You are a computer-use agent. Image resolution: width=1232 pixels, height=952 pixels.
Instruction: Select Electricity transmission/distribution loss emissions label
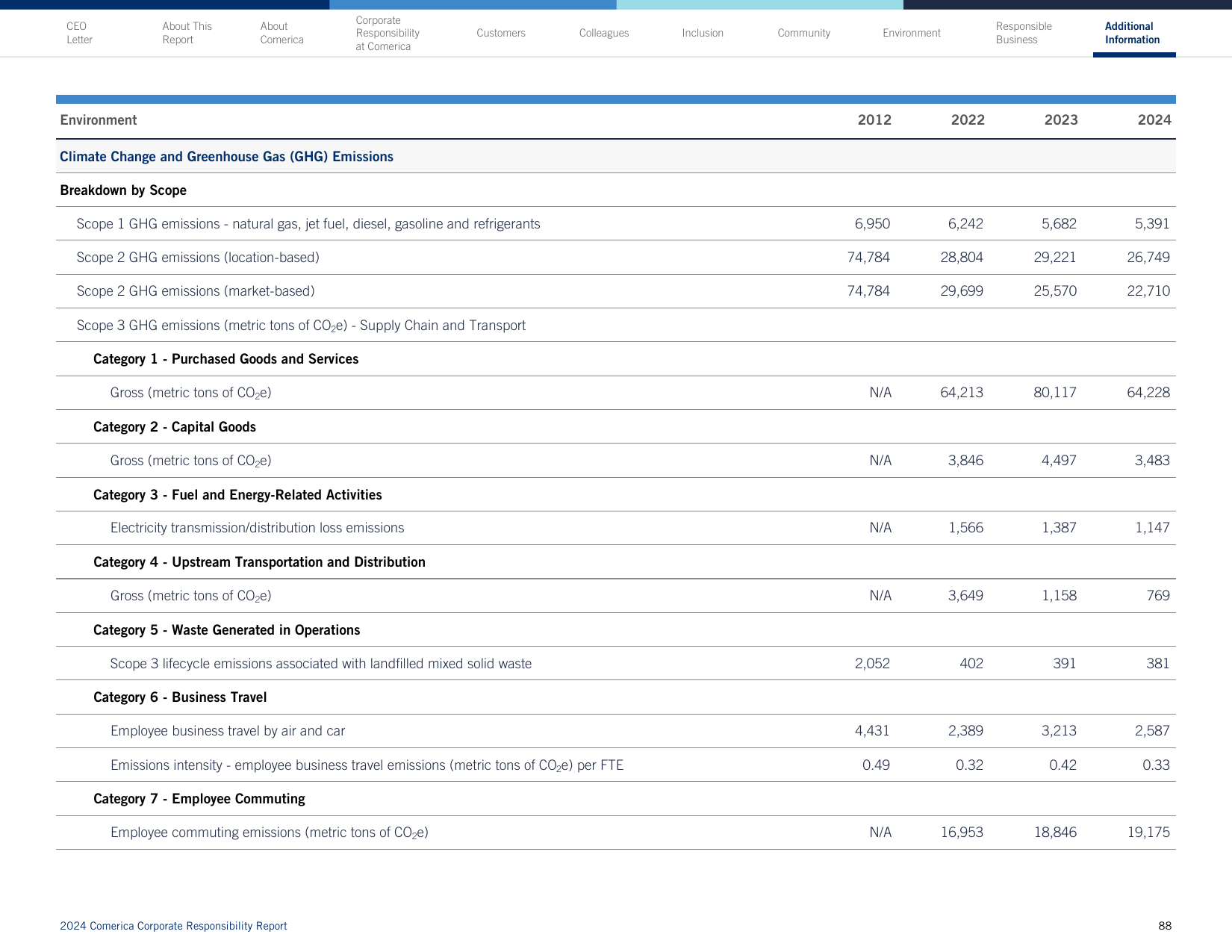pyautogui.click(x=258, y=528)
